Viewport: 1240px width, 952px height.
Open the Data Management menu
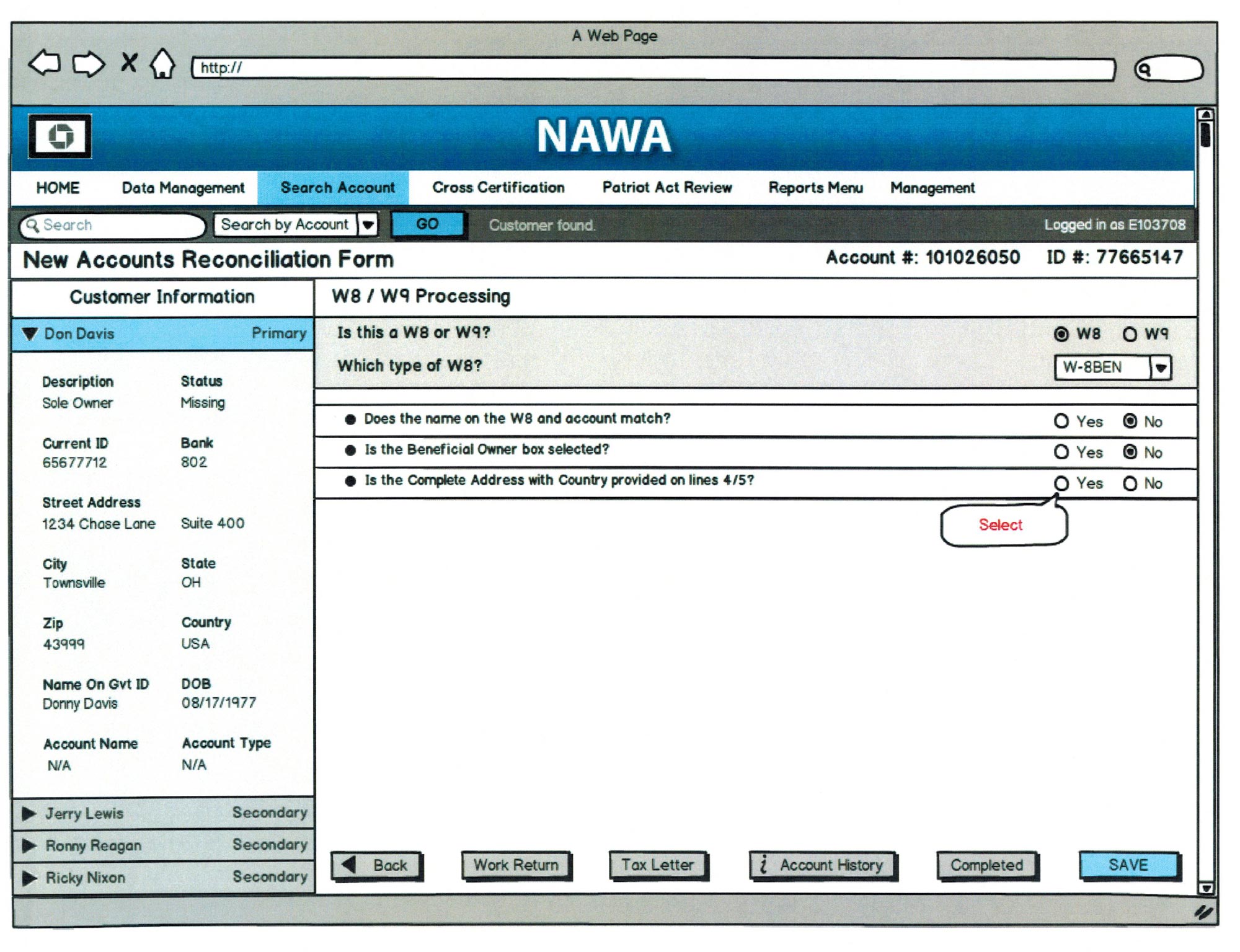pos(183,188)
